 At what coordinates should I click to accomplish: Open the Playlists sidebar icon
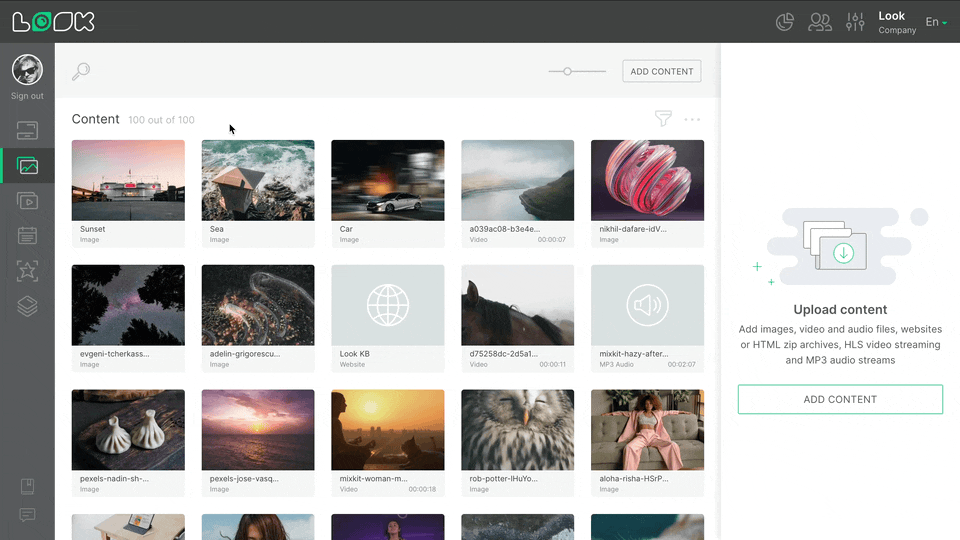coord(27,201)
